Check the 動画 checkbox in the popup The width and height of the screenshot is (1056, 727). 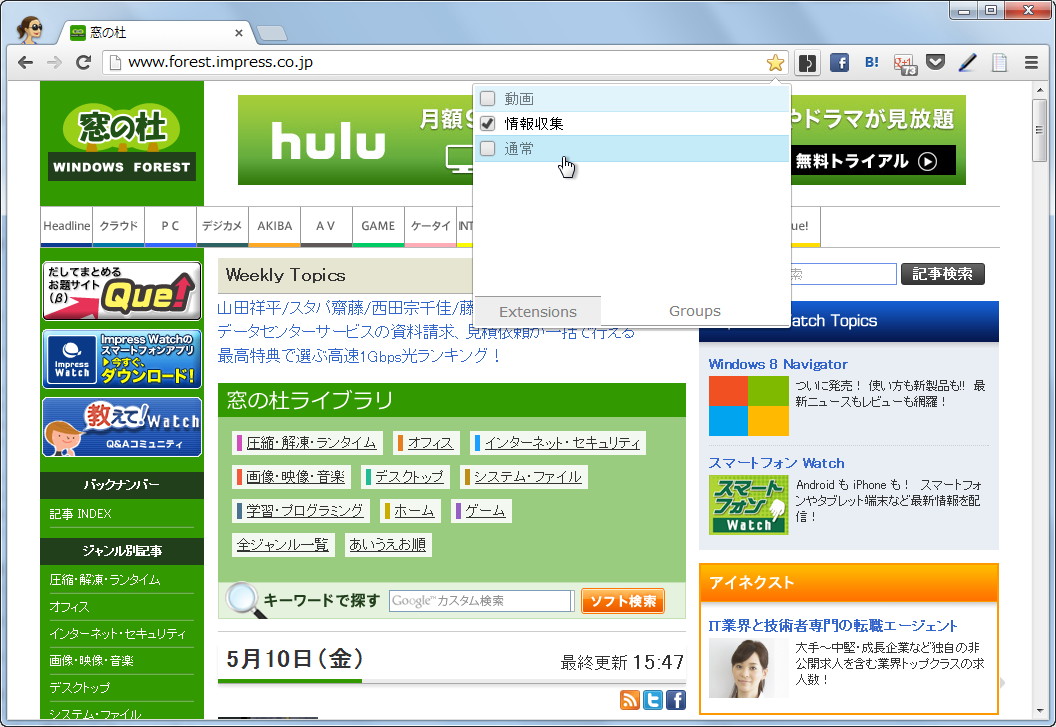[x=487, y=98]
